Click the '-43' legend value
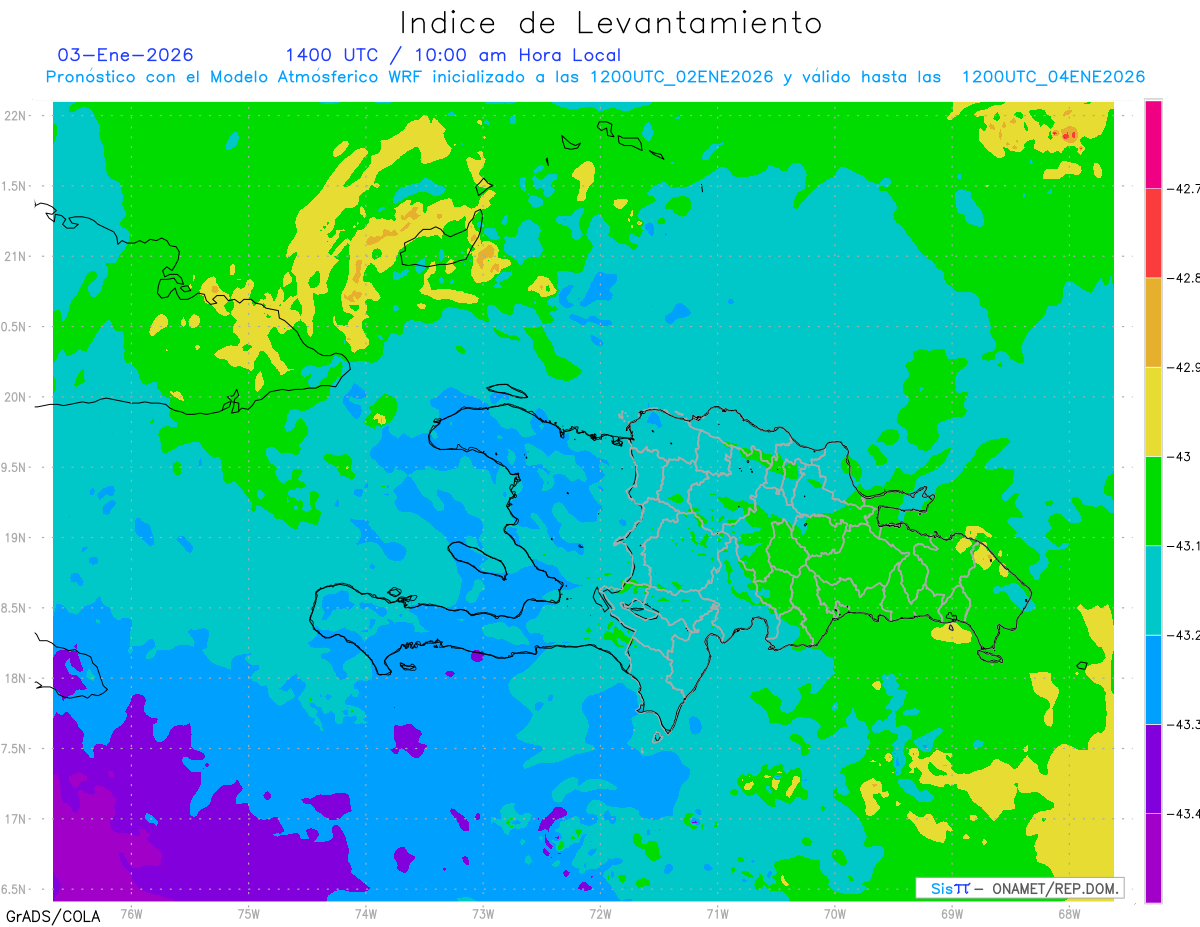Image resolution: width=1200 pixels, height=927 pixels. (1181, 456)
